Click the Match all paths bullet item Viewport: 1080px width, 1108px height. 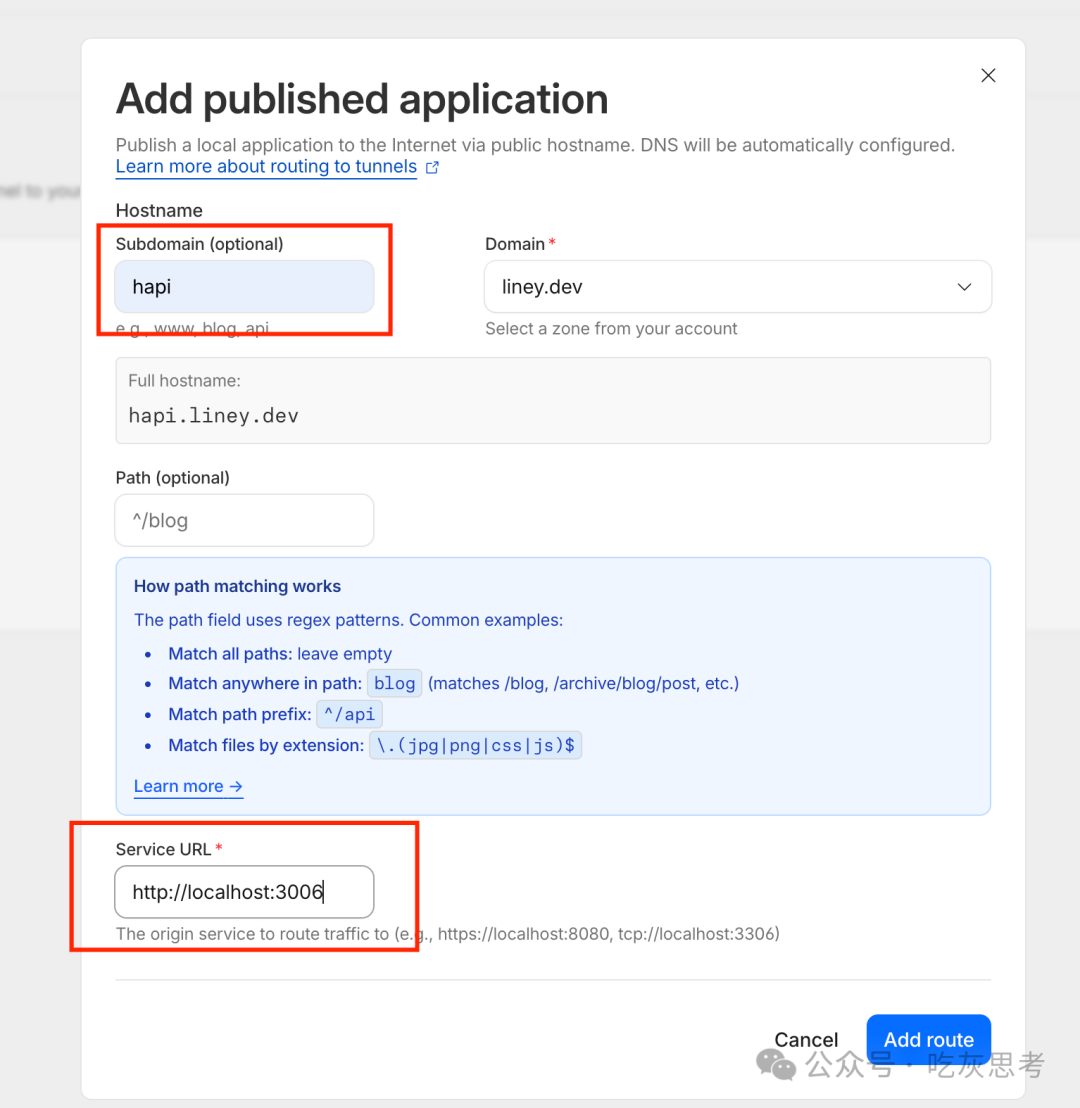point(280,654)
